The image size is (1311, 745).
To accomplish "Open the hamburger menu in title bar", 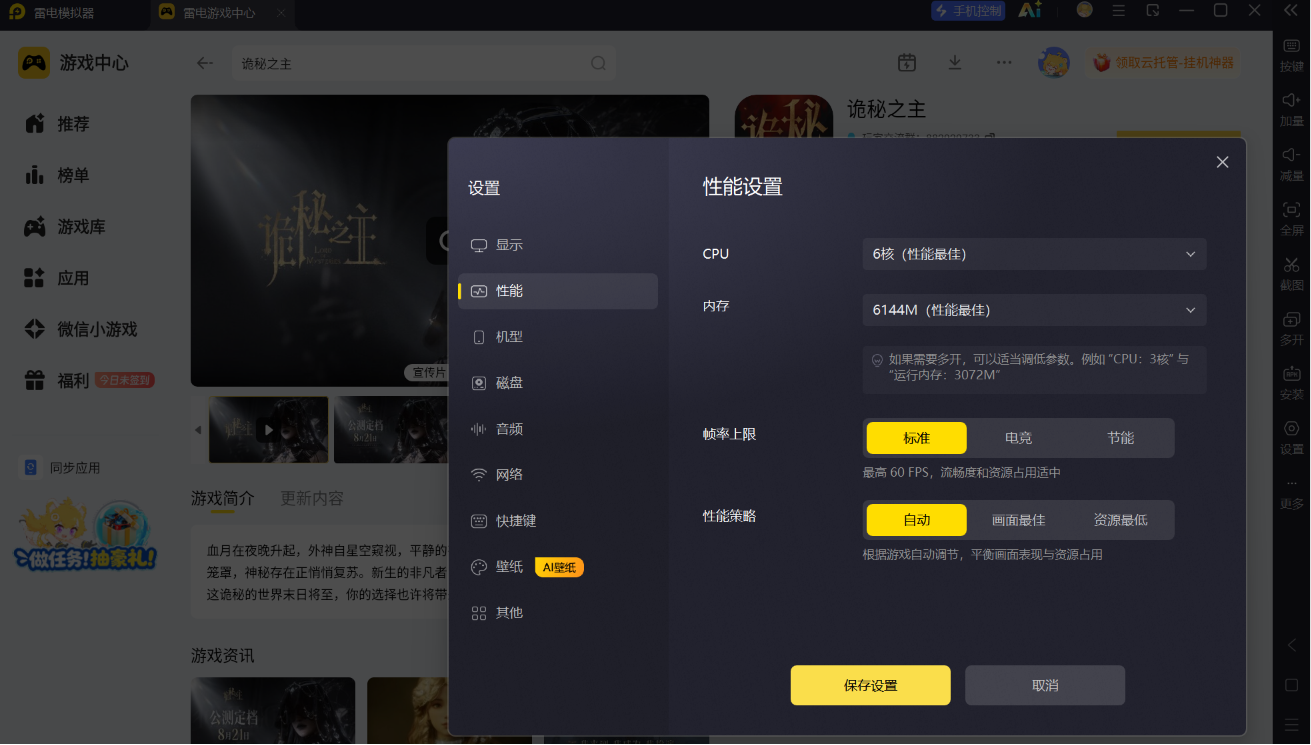I will coord(1119,10).
